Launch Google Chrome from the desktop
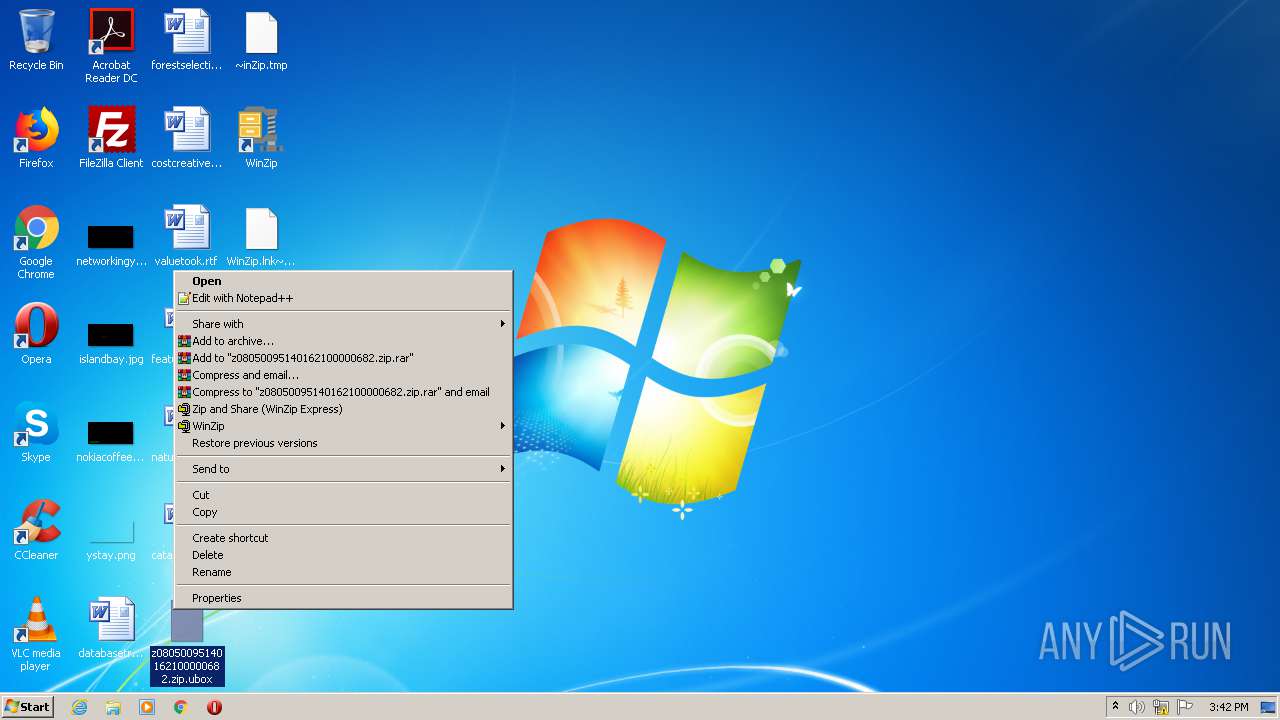 click(x=36, y=242)
